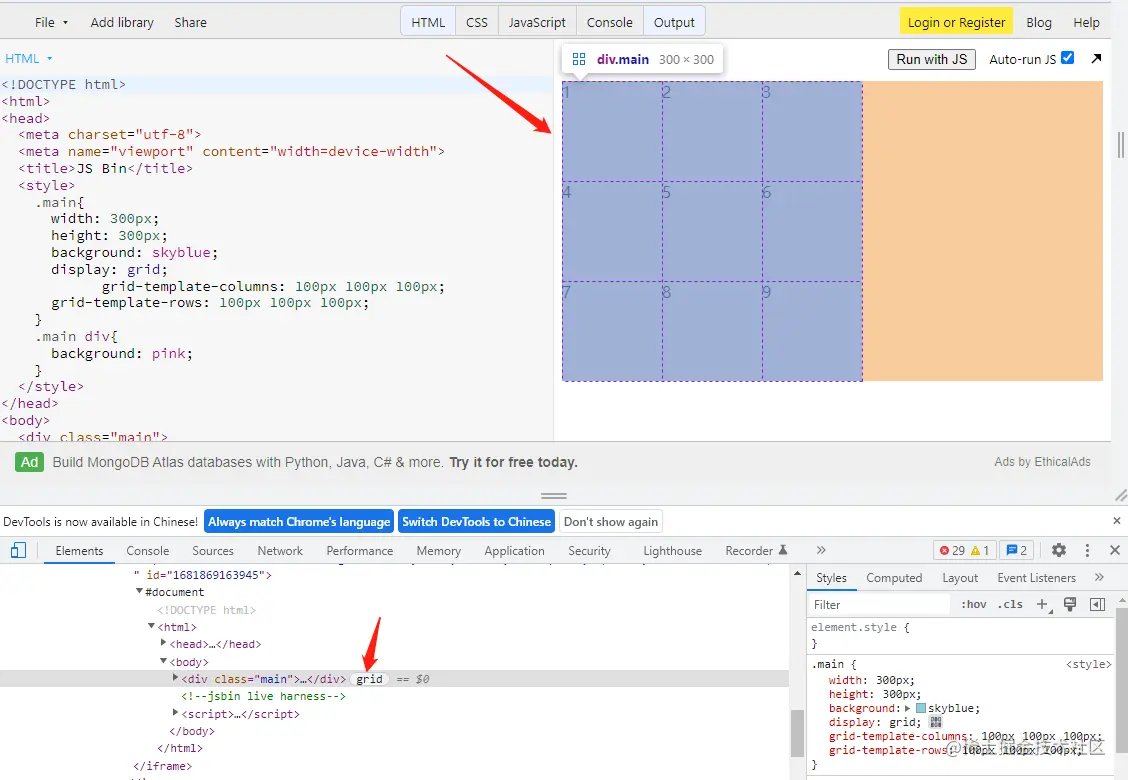Switch to the Sources tab
This screenshot has height=780, width=1128.
click(213, 550)
